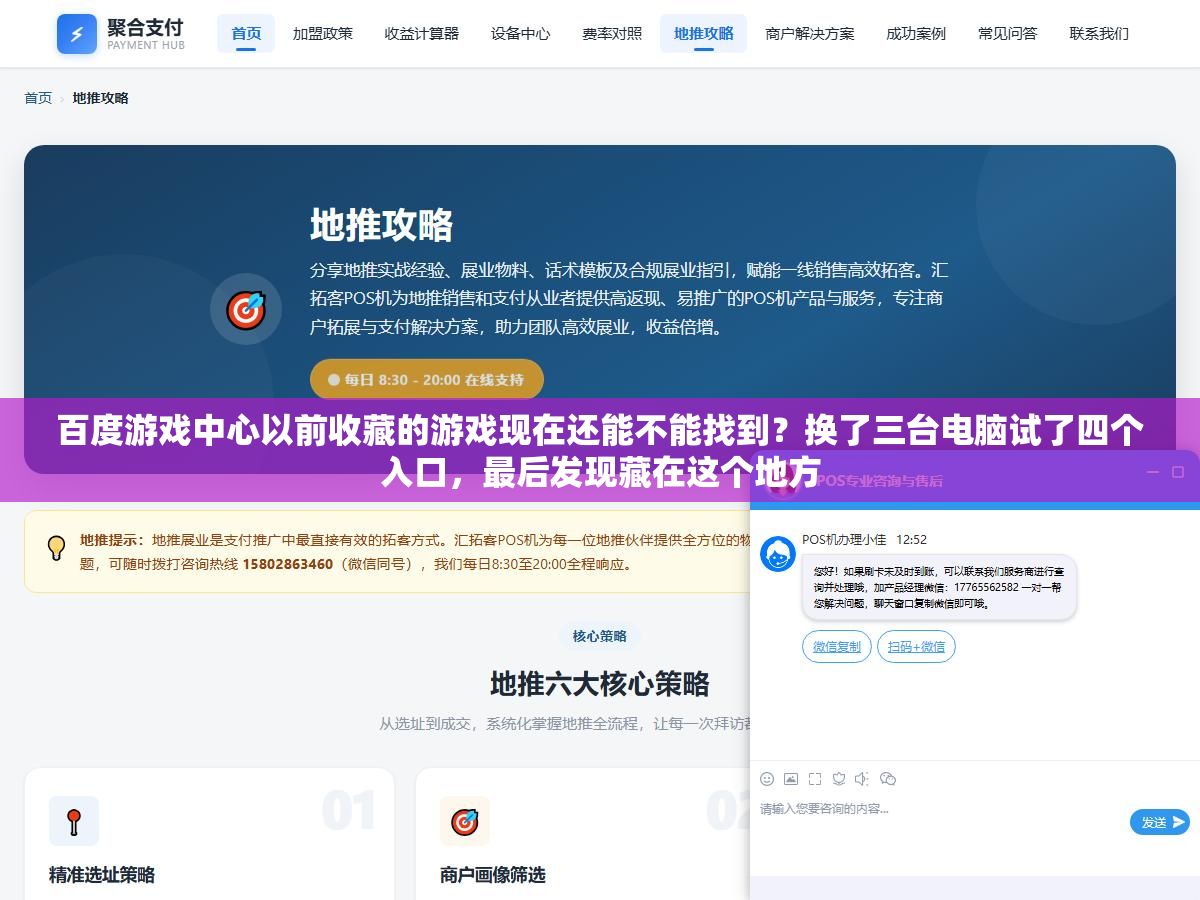Open the 首页 tab in the top navigation
This screenshot has height=900, width=1200.
click(x=246, y=33)
